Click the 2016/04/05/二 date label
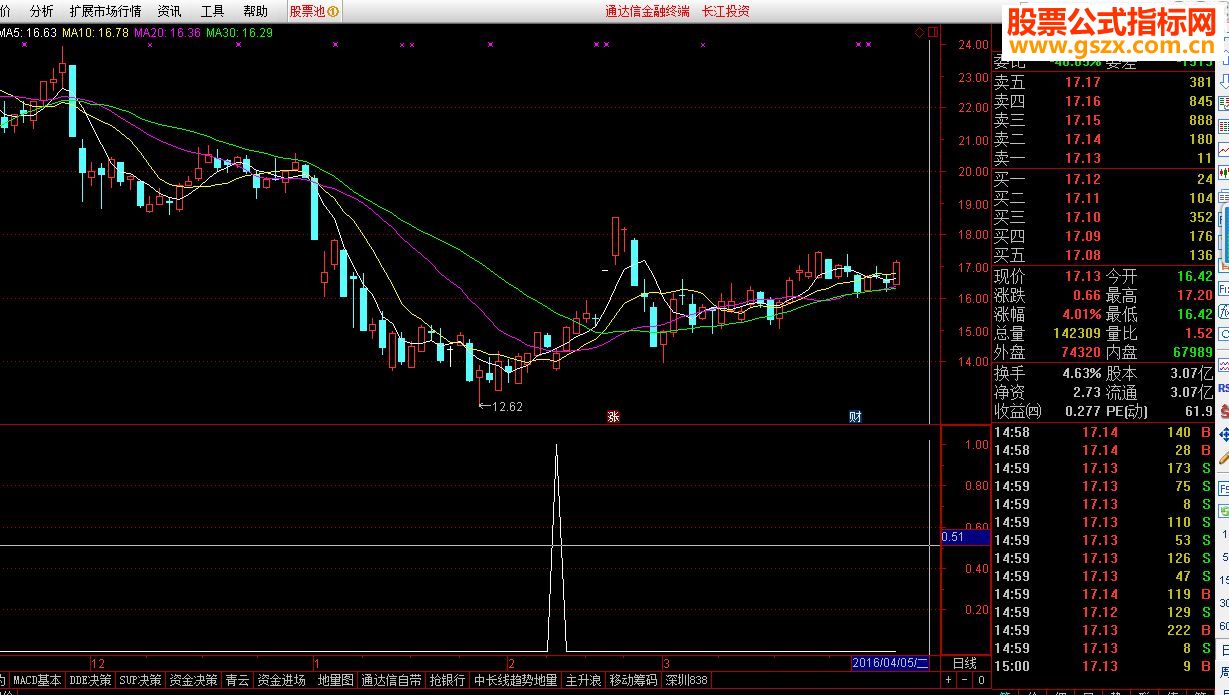 [x=890, y=663]
